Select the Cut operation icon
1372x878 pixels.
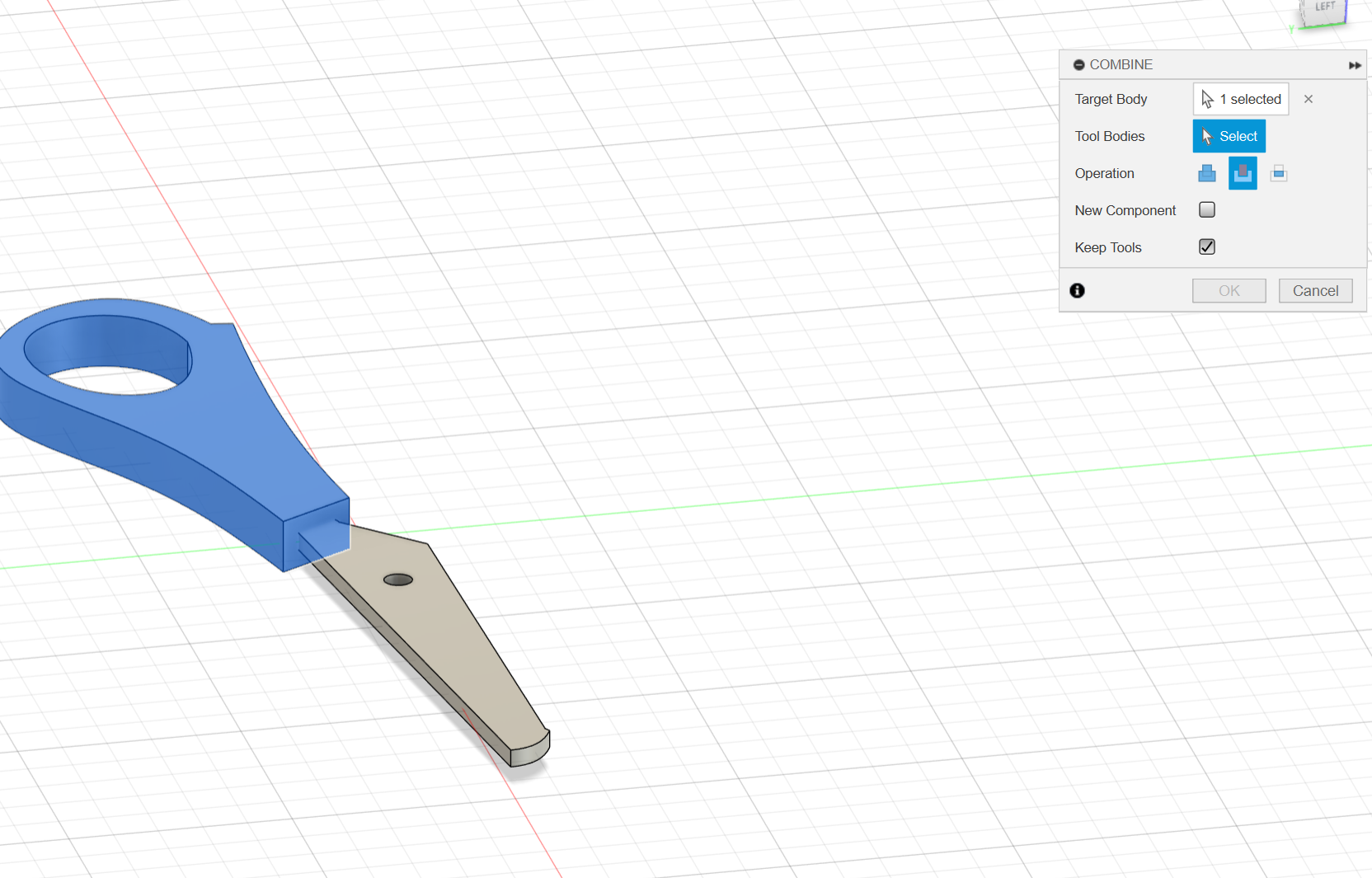pos(1243,173)
